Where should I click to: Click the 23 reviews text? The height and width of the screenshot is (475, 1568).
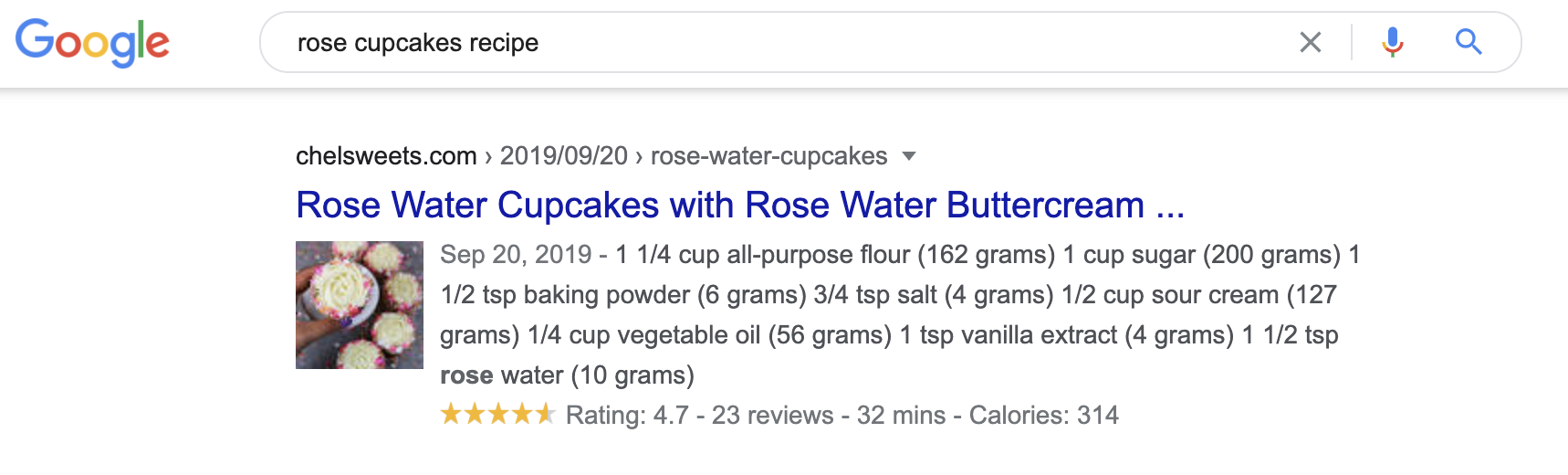772,416
